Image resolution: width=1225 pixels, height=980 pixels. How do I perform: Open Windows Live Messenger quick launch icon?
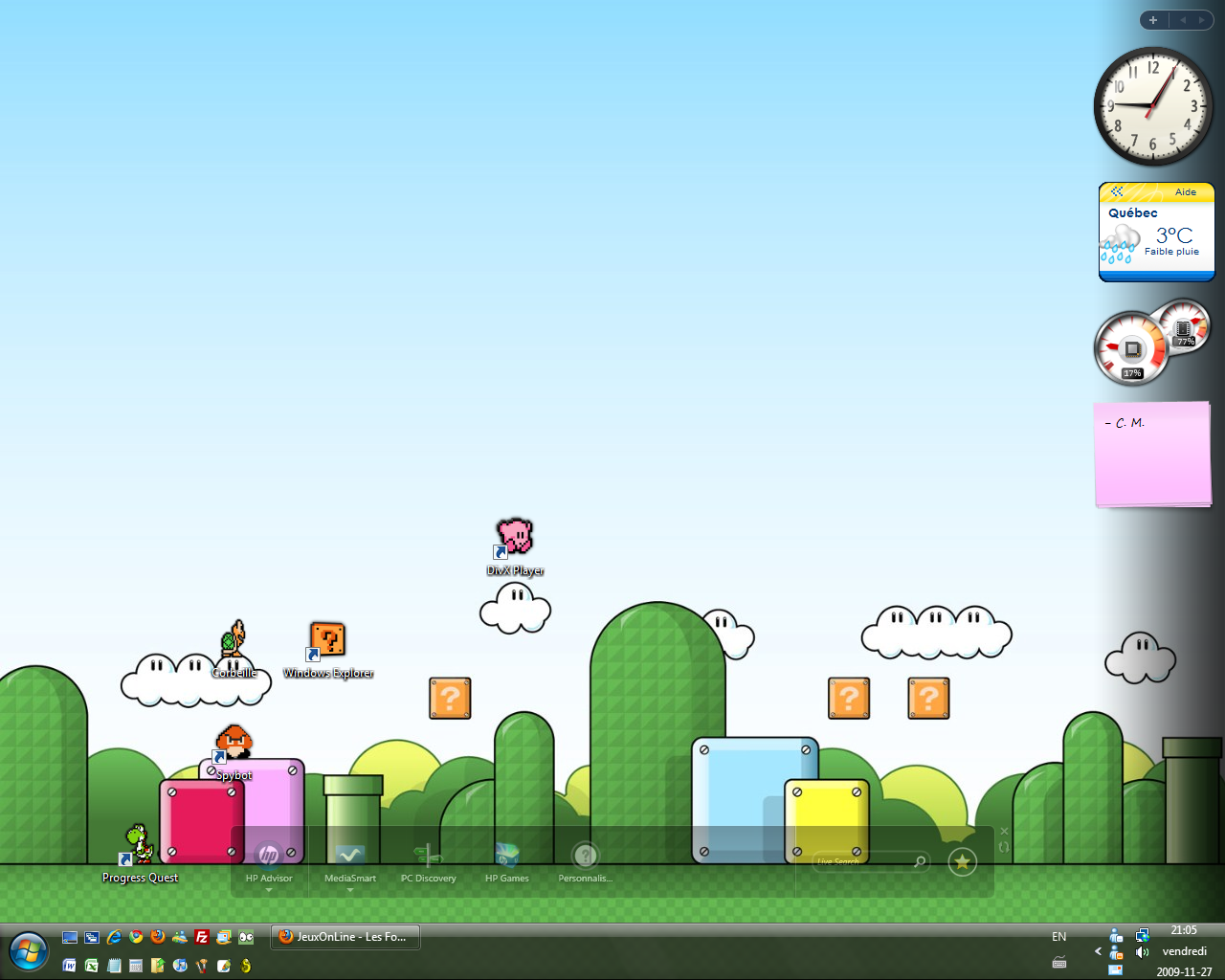point(180,937)
